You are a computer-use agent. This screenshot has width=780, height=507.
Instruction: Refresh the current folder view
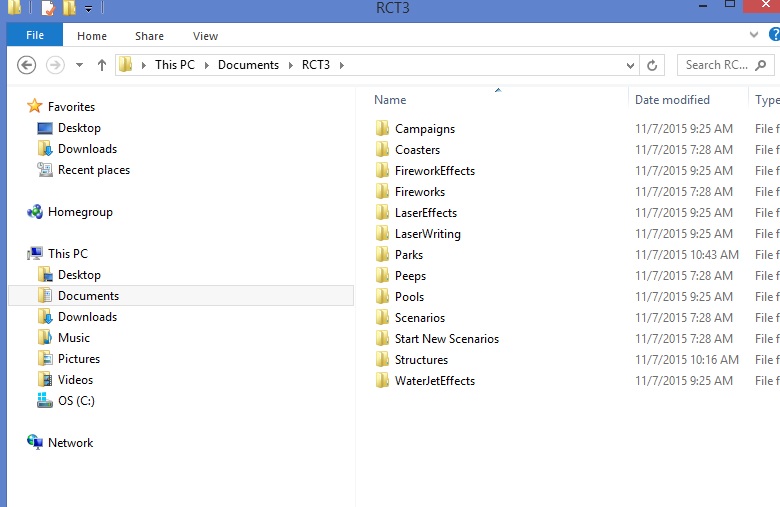coord(652,65)
